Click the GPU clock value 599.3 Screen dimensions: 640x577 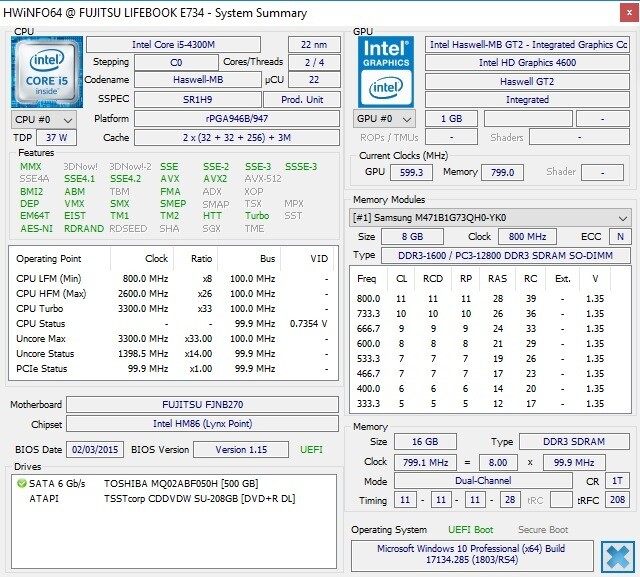tap(411, 172)
